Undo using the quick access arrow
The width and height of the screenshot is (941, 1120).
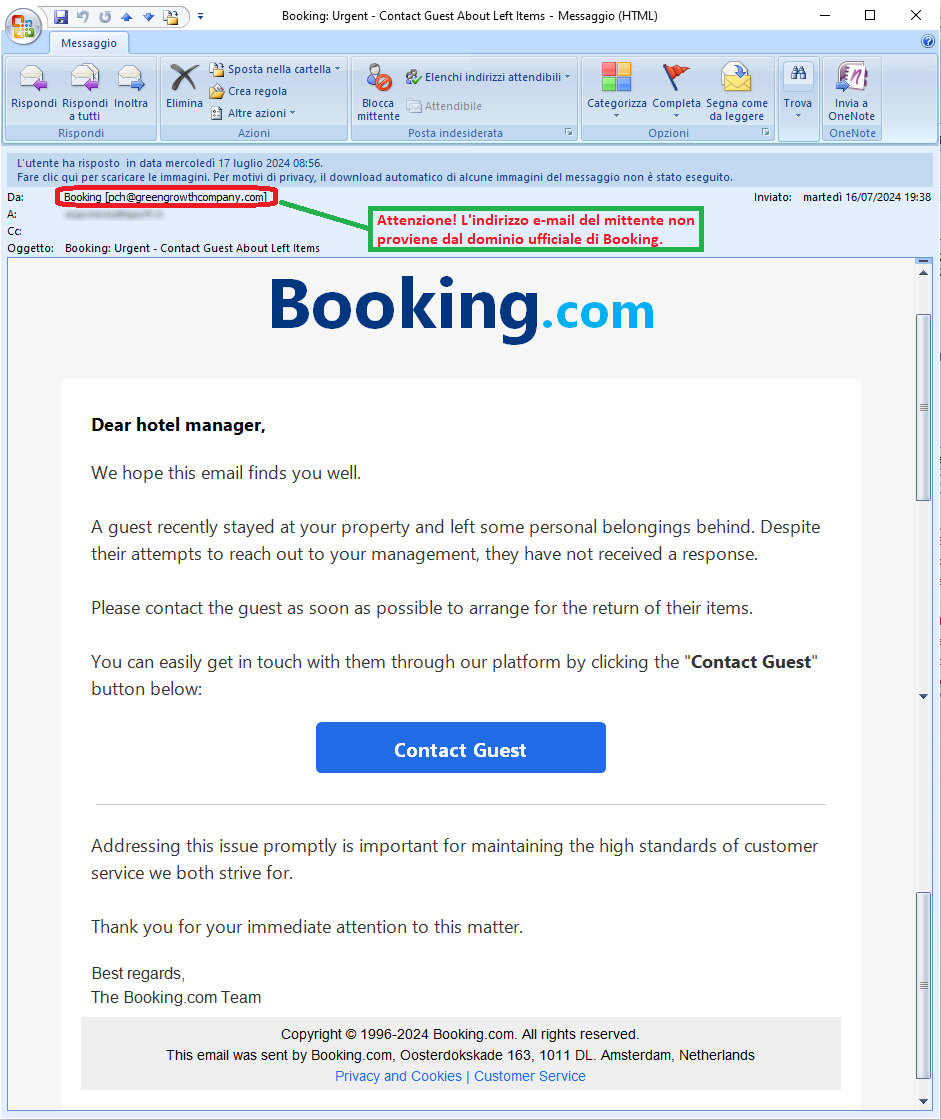[x=83, y=16]
